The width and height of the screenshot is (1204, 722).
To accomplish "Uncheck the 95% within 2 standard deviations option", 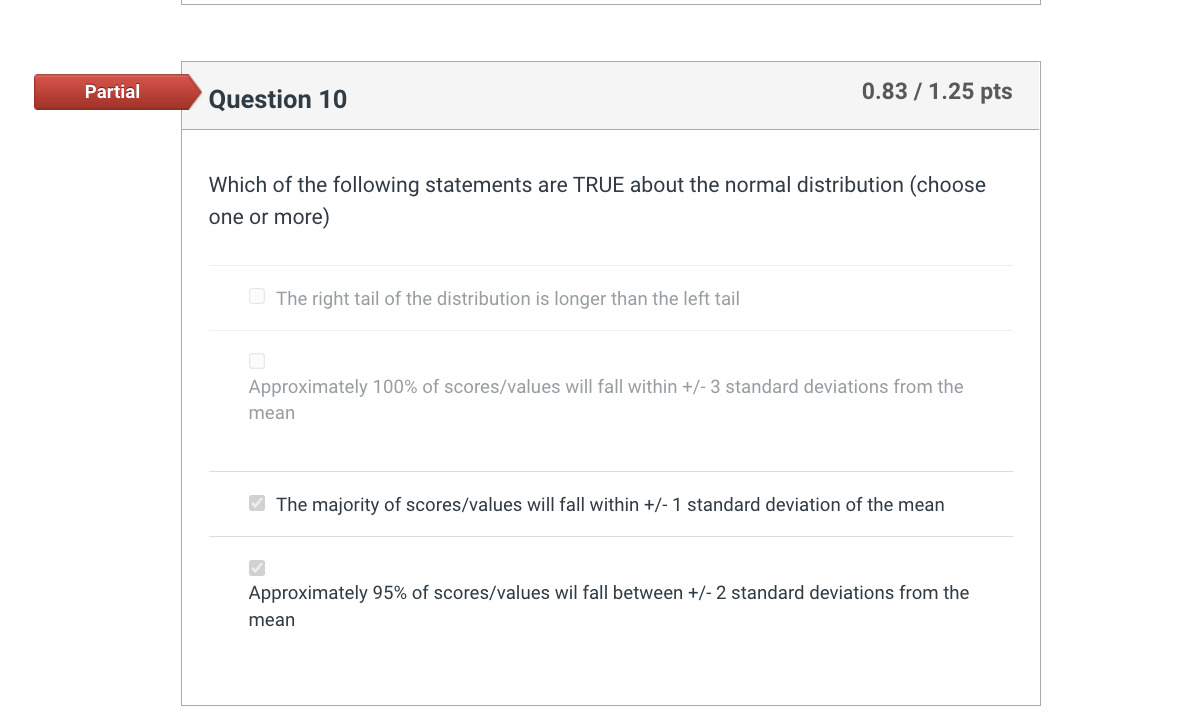I will (257, 567).
